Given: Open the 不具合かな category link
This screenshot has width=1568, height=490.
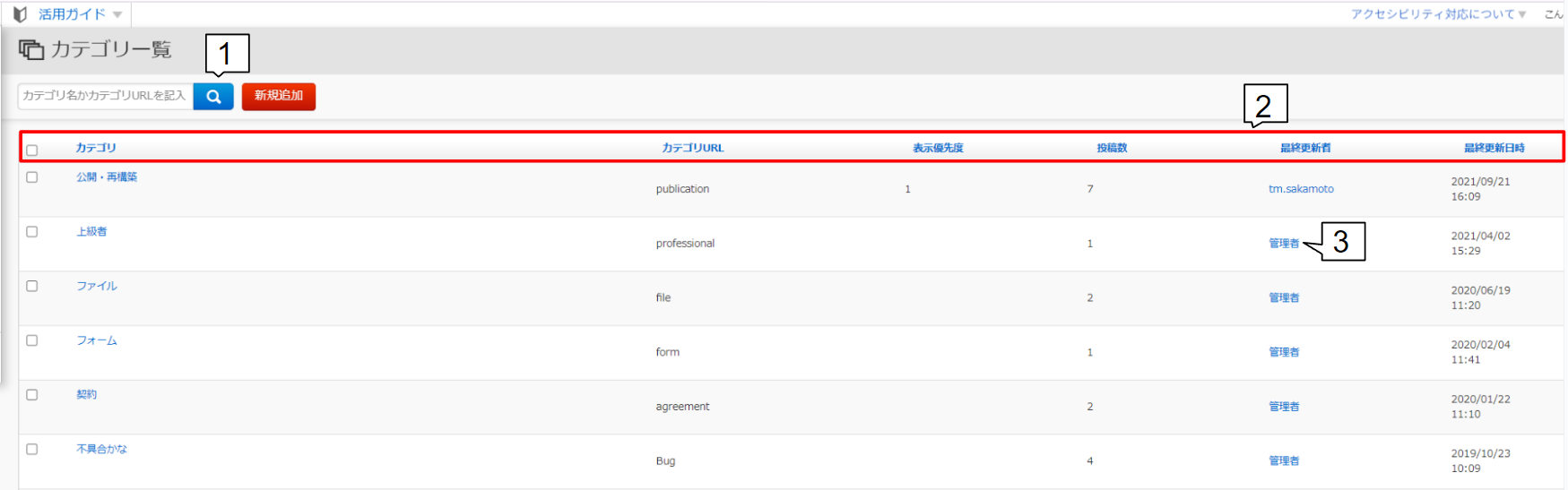Looking at the screenshot, I should click(101, 450).
